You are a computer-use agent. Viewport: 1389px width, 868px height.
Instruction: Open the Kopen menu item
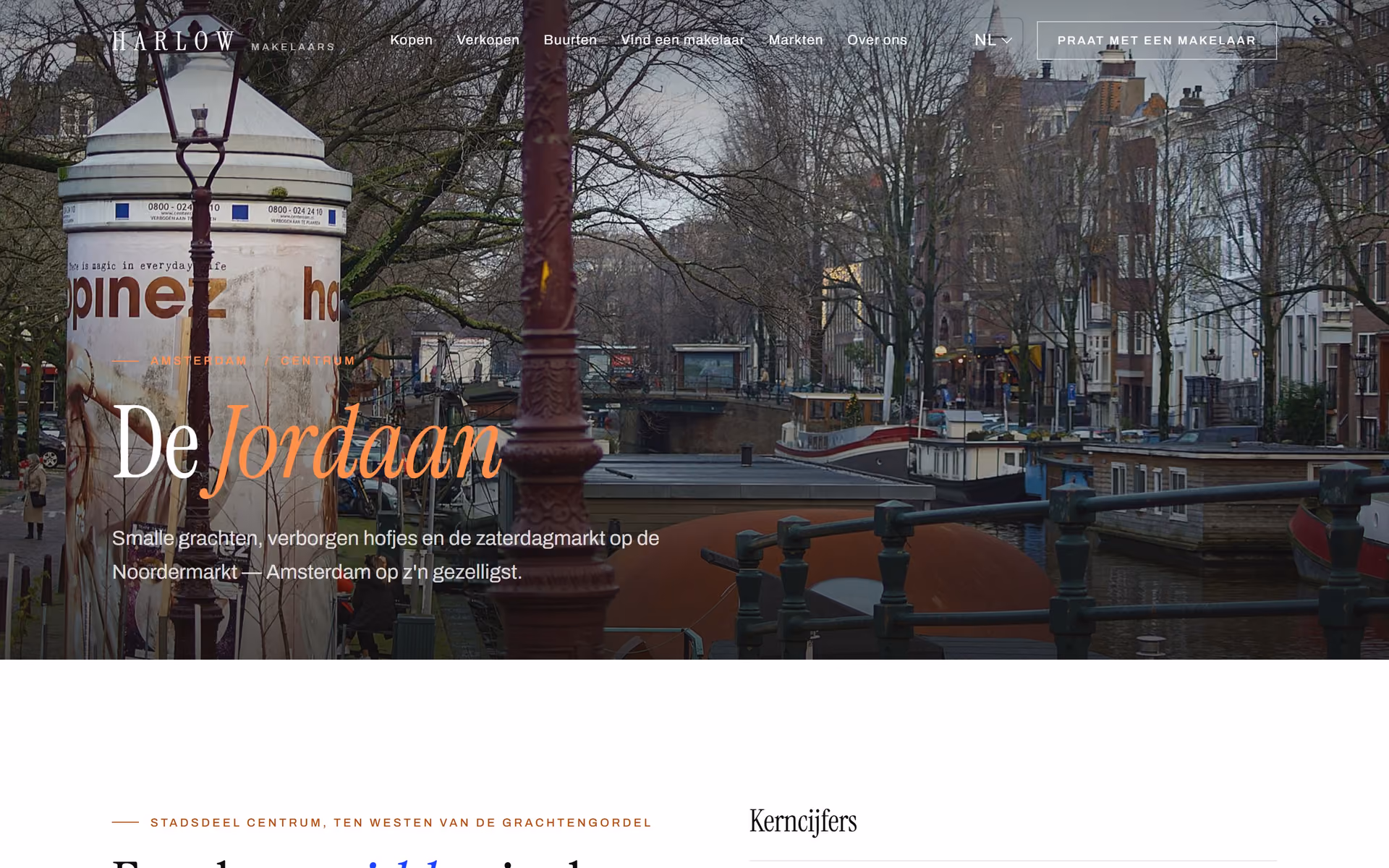[x=411, y=40]
